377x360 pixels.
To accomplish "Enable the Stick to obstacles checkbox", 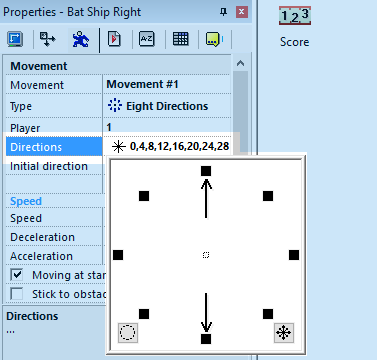I will [17, 294].
